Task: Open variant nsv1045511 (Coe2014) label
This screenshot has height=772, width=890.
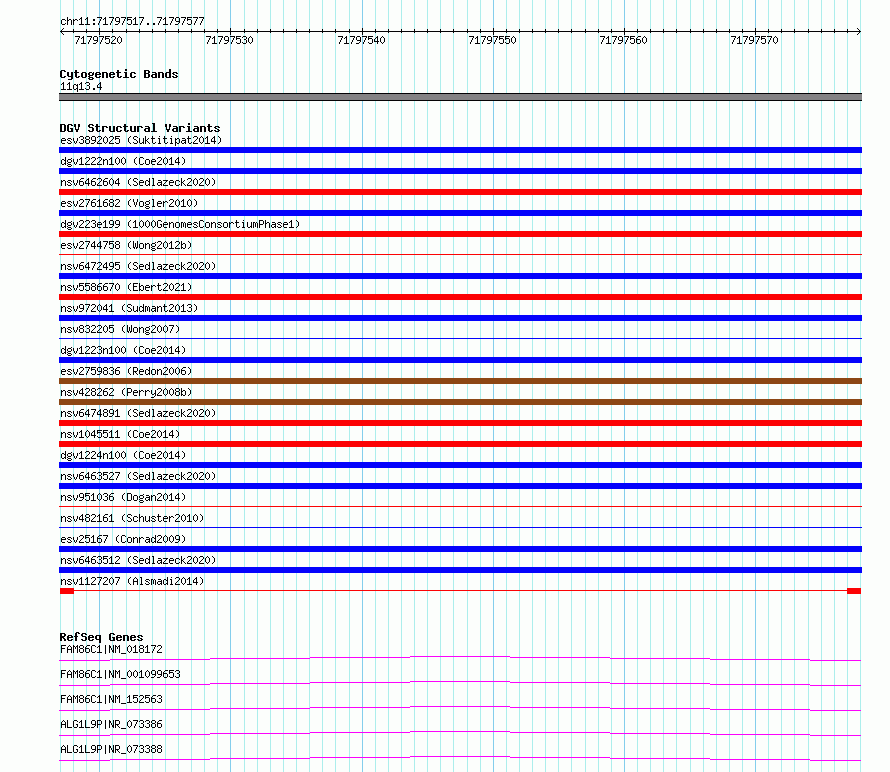Action: pos(120,434)
